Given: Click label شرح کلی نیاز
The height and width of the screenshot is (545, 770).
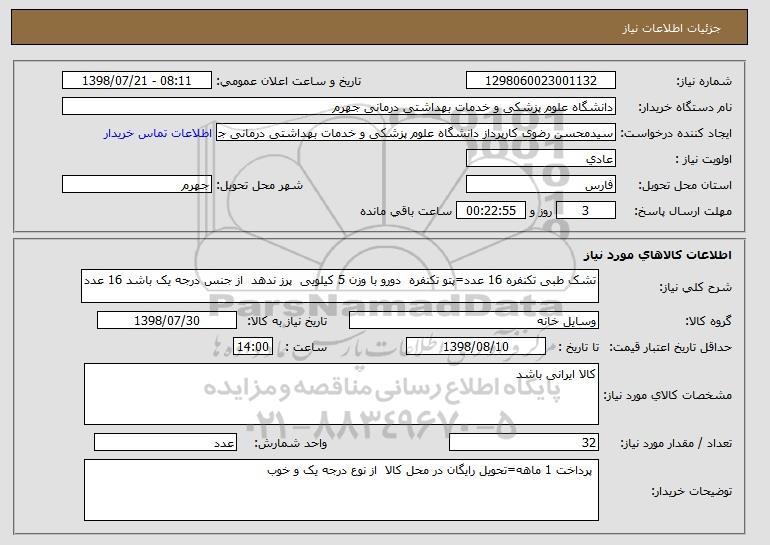Looking at the screenshot, I should [x=695, y=287].
